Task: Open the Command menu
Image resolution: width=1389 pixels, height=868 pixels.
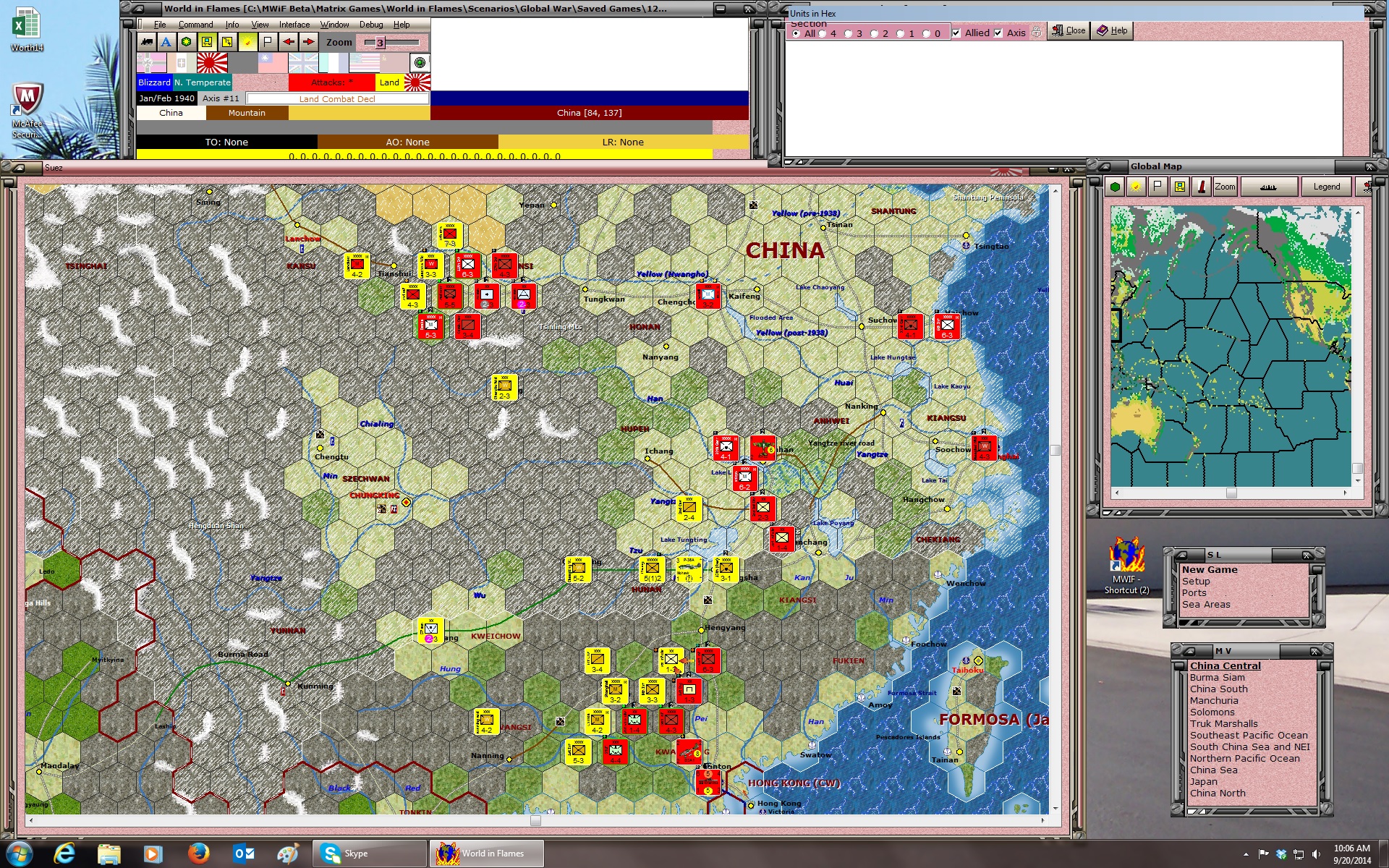Action: (x=195, y=25)
